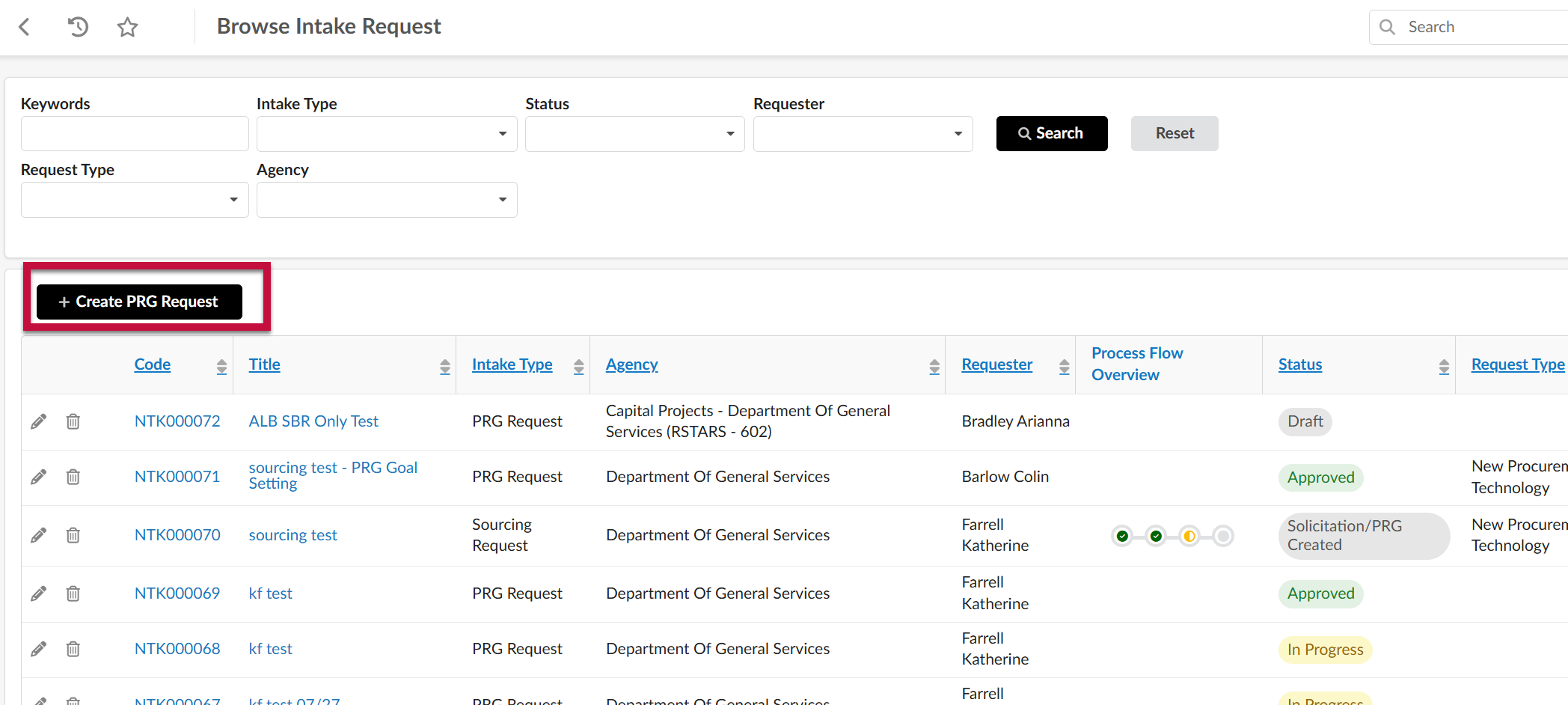Click the back arrow icon
Screen dimensions: 1568x705
pyautogui.click(x=24, y=27)
